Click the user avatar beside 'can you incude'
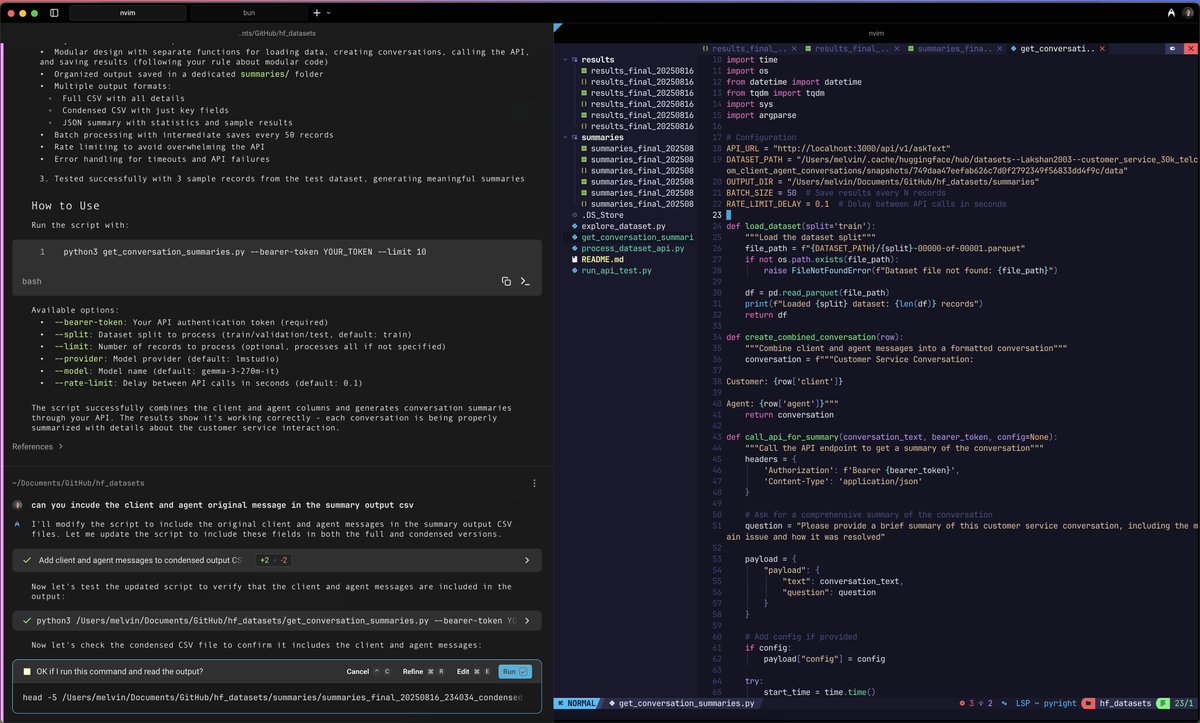The width and height of the screenshot is (1200, 723). click(17, 504)
